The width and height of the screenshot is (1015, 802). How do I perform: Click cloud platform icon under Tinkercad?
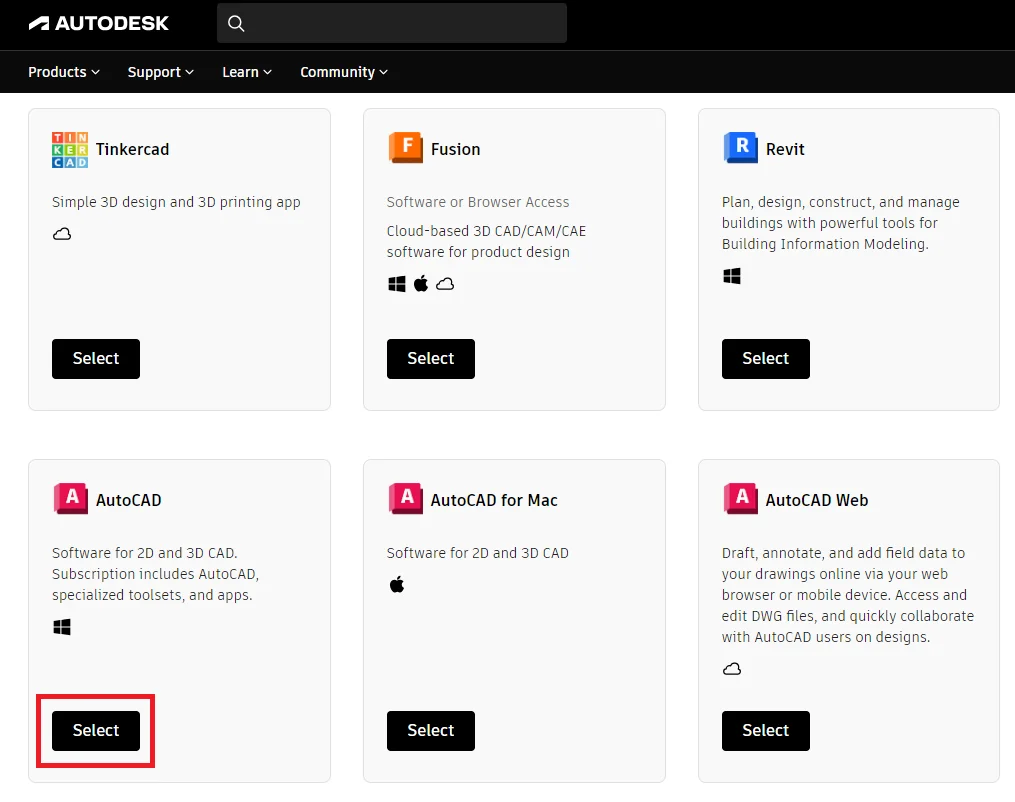tap(62, 234)
